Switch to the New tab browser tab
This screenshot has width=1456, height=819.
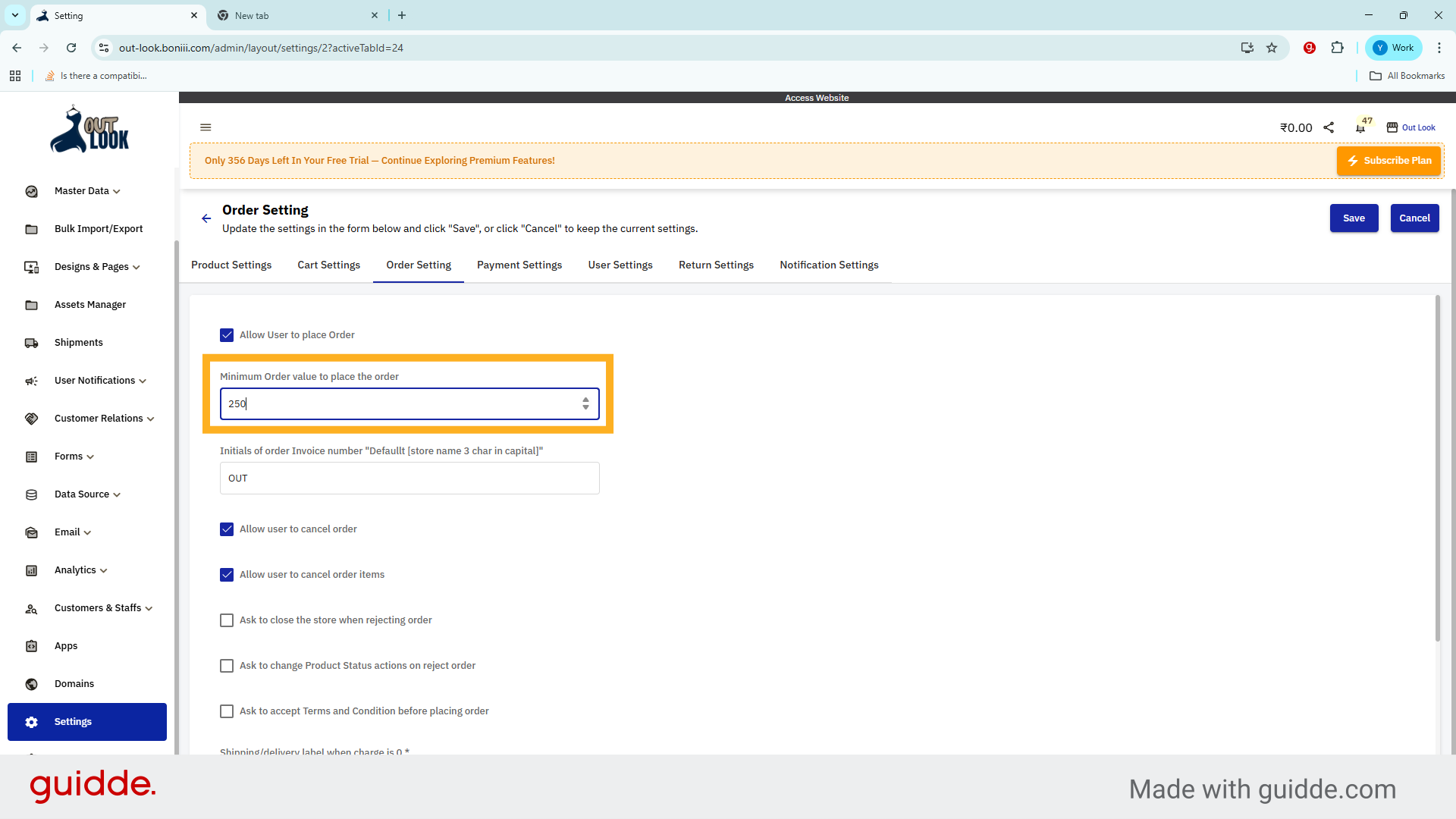pos(297,15)
